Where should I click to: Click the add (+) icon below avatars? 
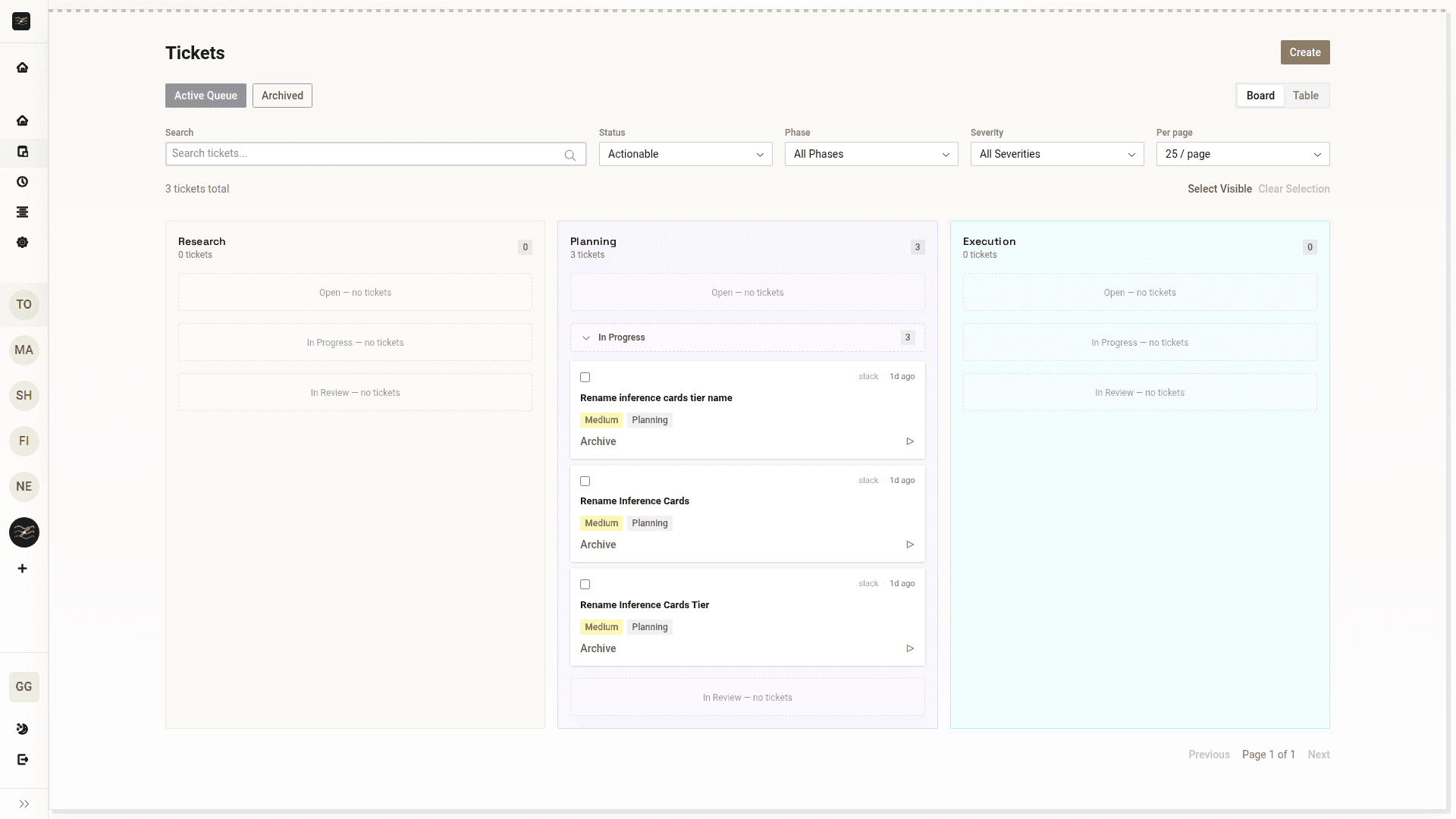[23, 569]
